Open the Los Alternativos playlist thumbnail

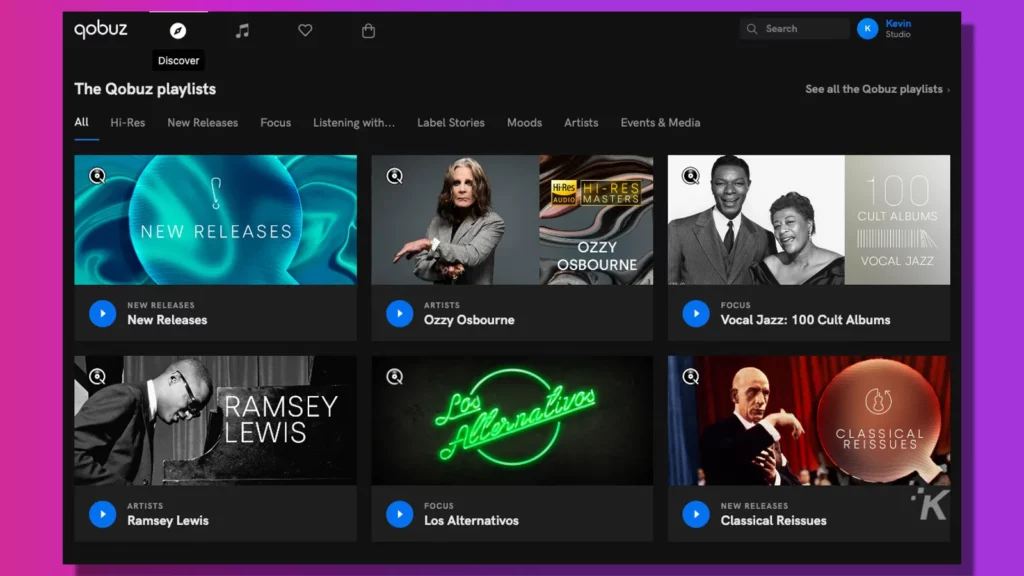coord(512,419)
